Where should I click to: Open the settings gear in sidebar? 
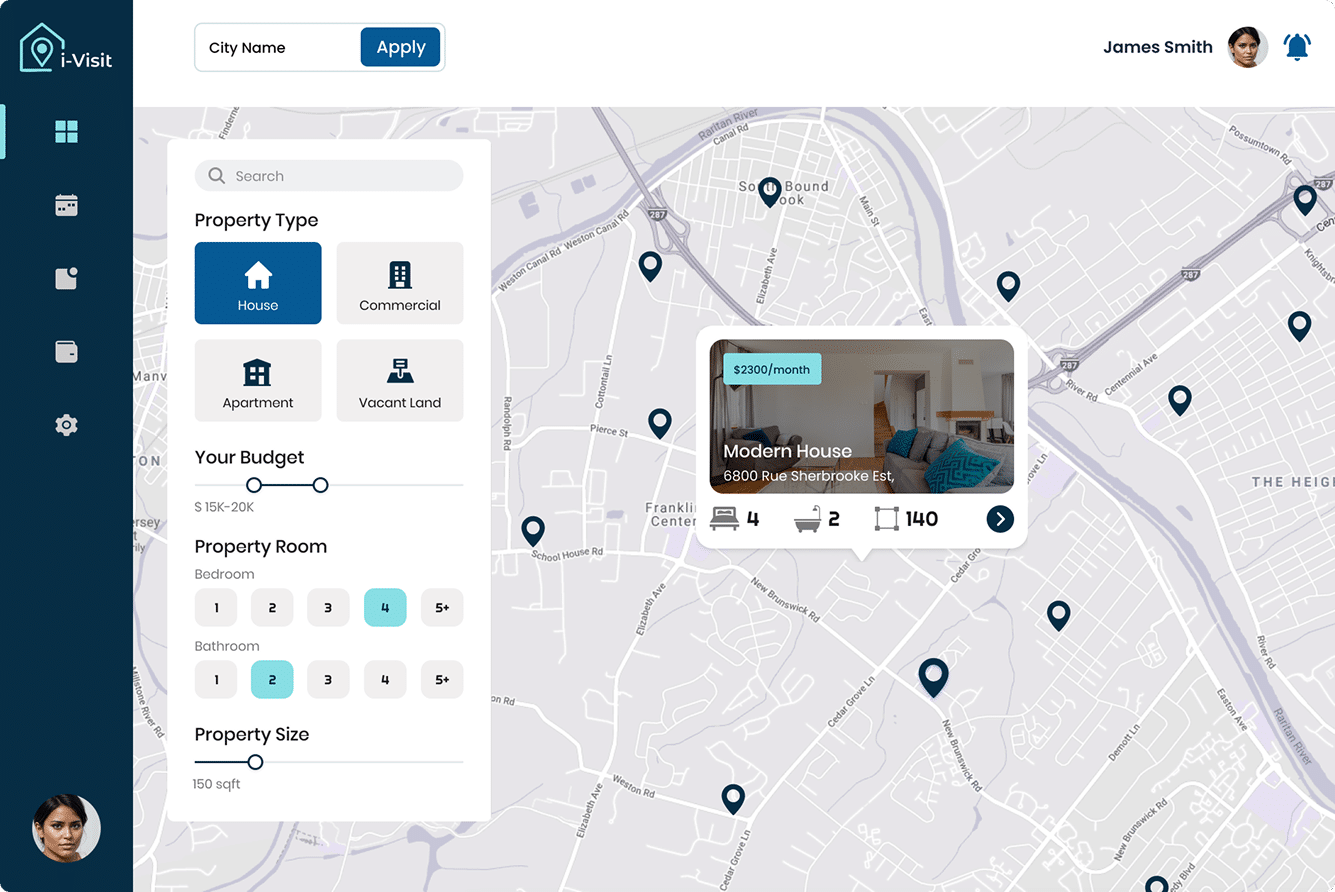pyautogui.click(x=67, y=425)
